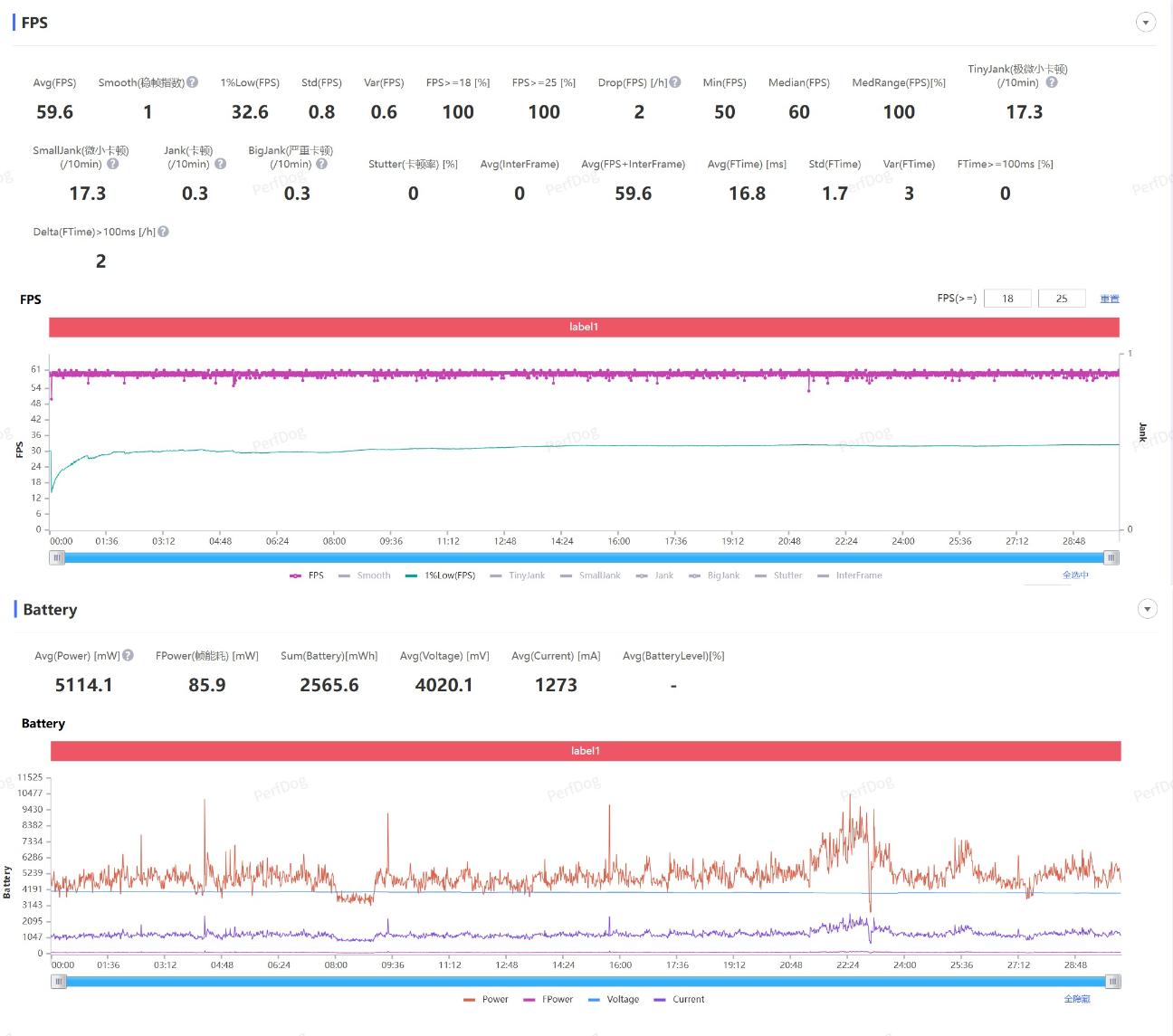Collapse the Battery section panel

(x=1147, y=609)
